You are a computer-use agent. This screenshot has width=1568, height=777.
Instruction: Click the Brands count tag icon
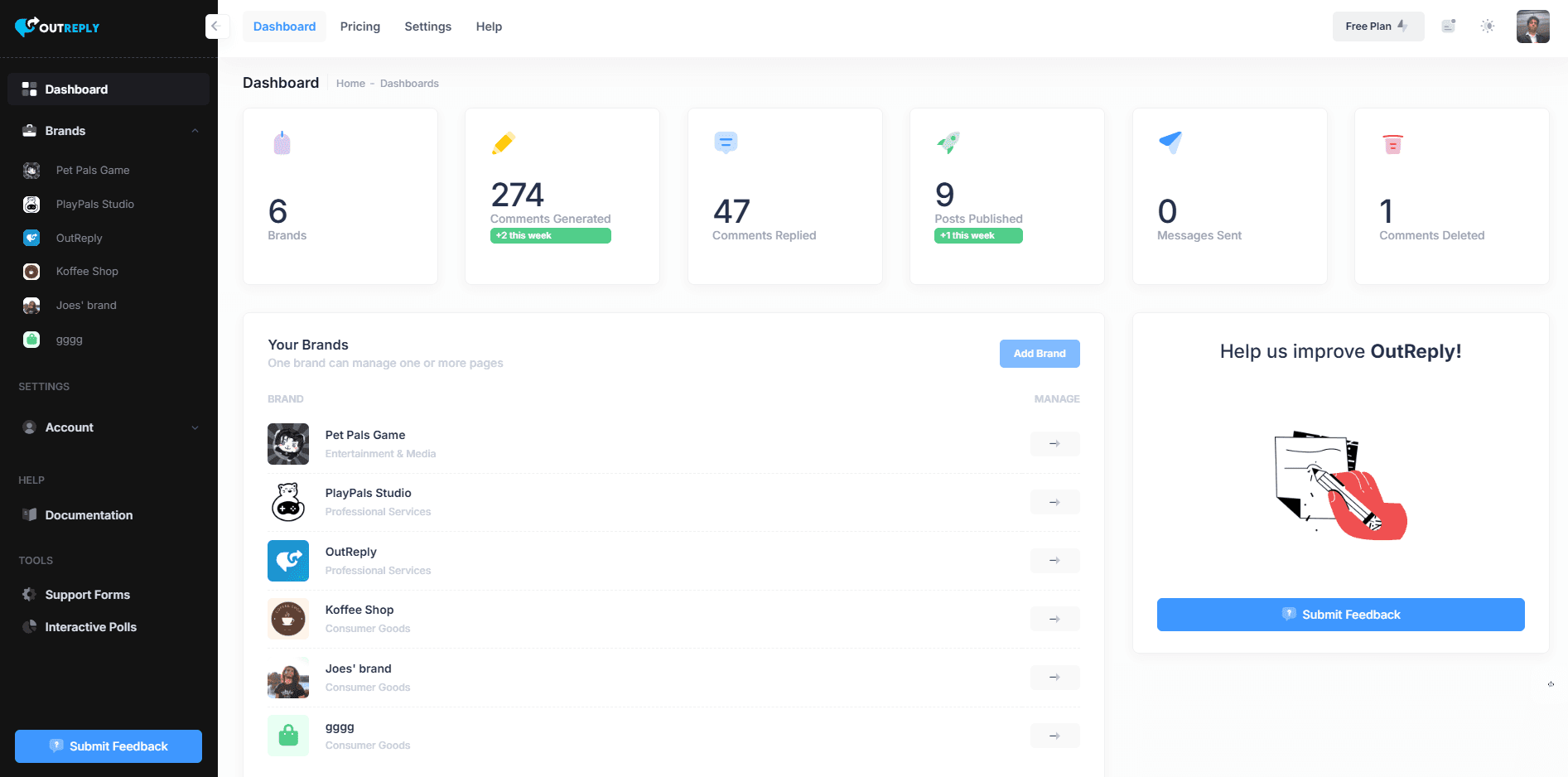pos(282,143)
